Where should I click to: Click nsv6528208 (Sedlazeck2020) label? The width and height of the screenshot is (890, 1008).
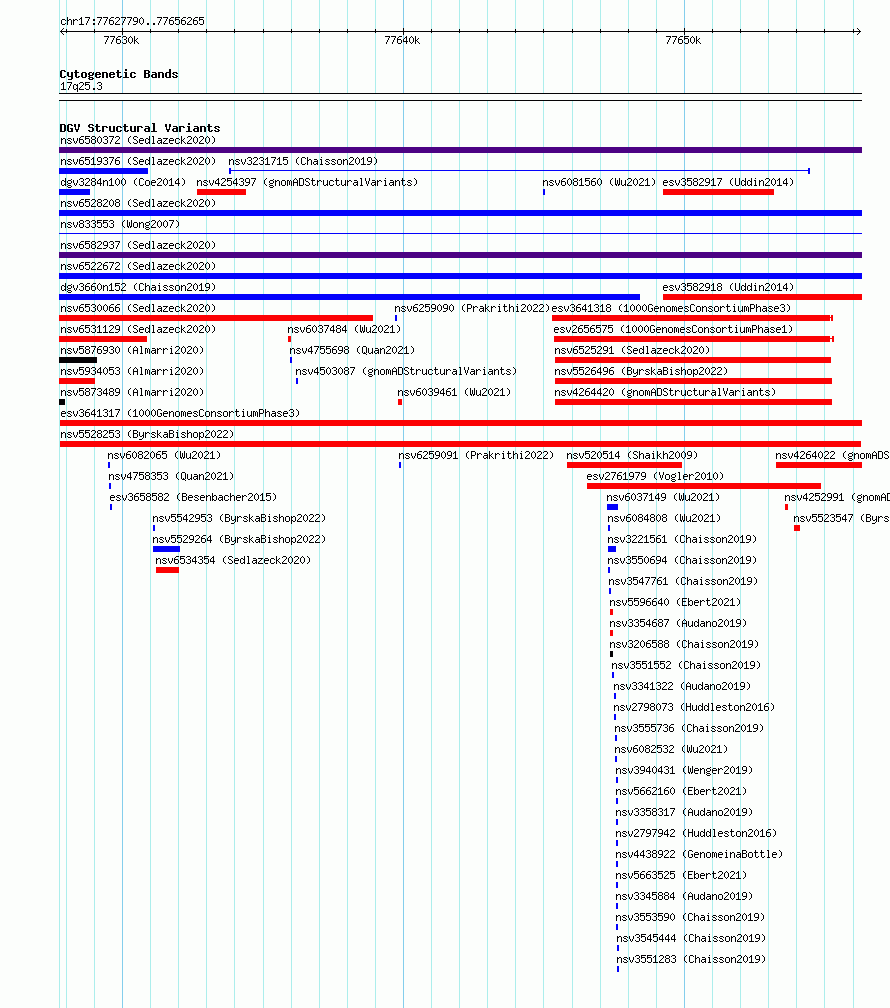click(x=138, y=203)
